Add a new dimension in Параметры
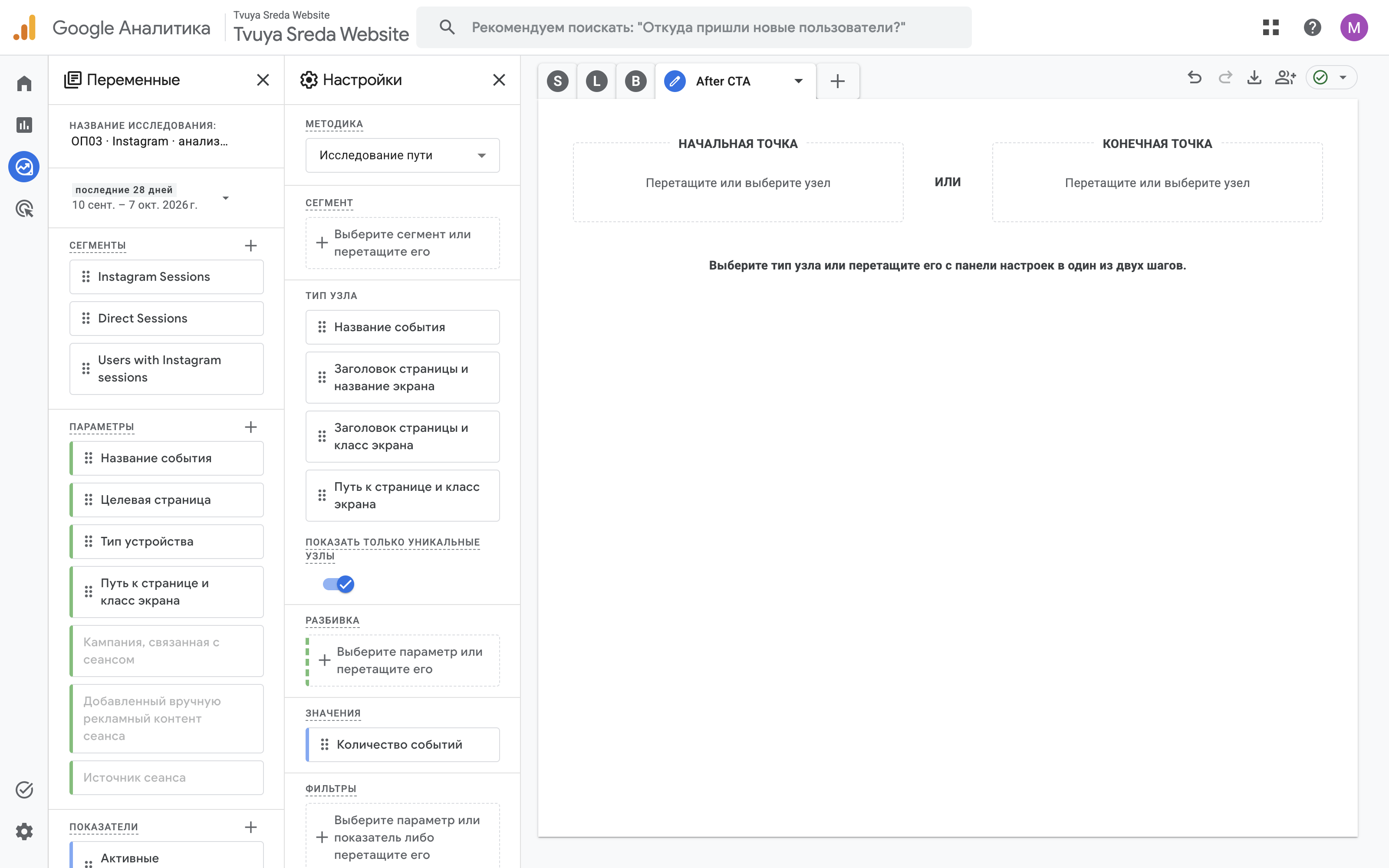This screenshot has width=1389, height=868. [x=251, y=427]
